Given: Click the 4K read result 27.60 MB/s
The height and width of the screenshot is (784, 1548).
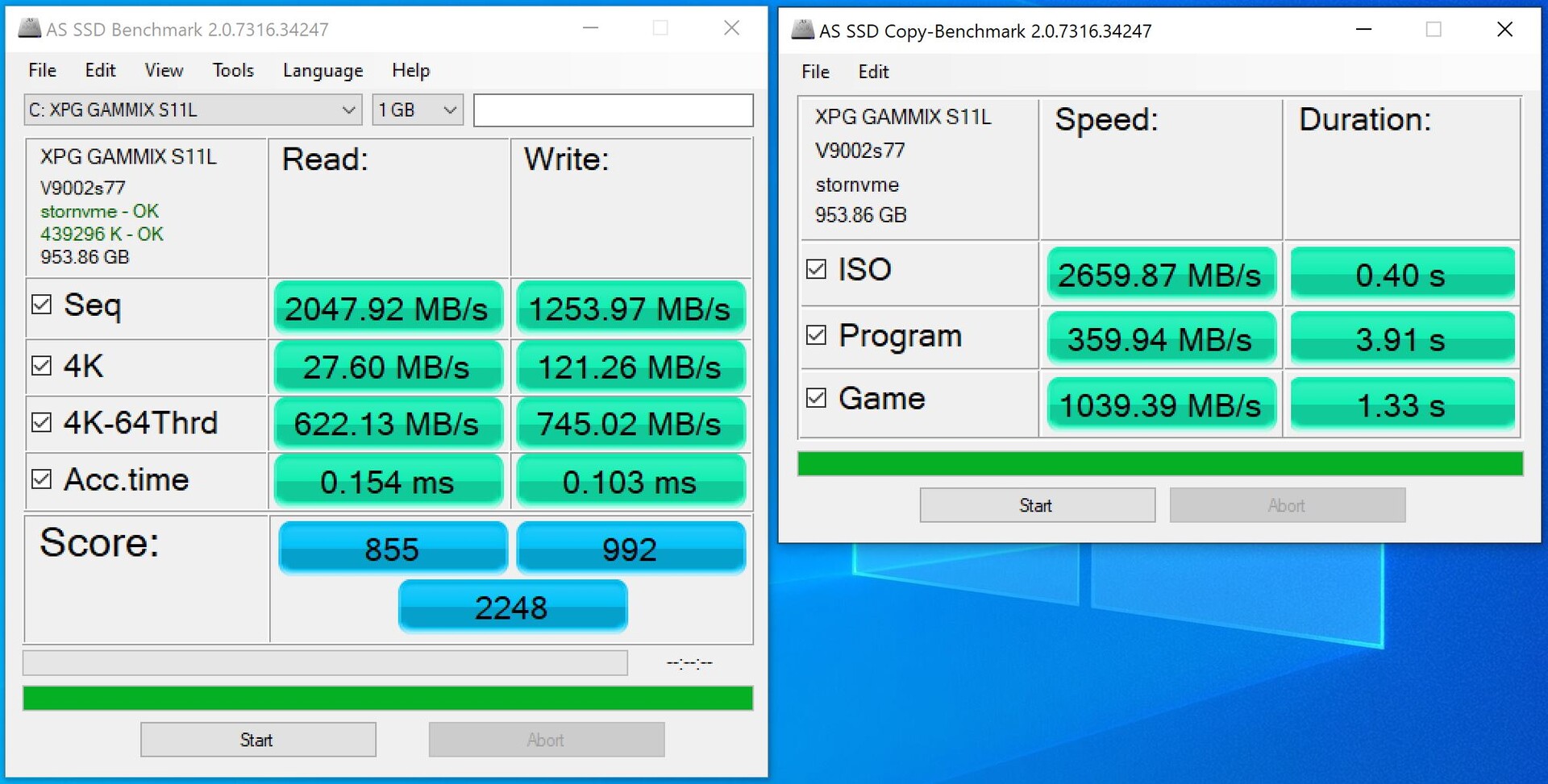Looking at the screenshot, I should click(389, 367).
